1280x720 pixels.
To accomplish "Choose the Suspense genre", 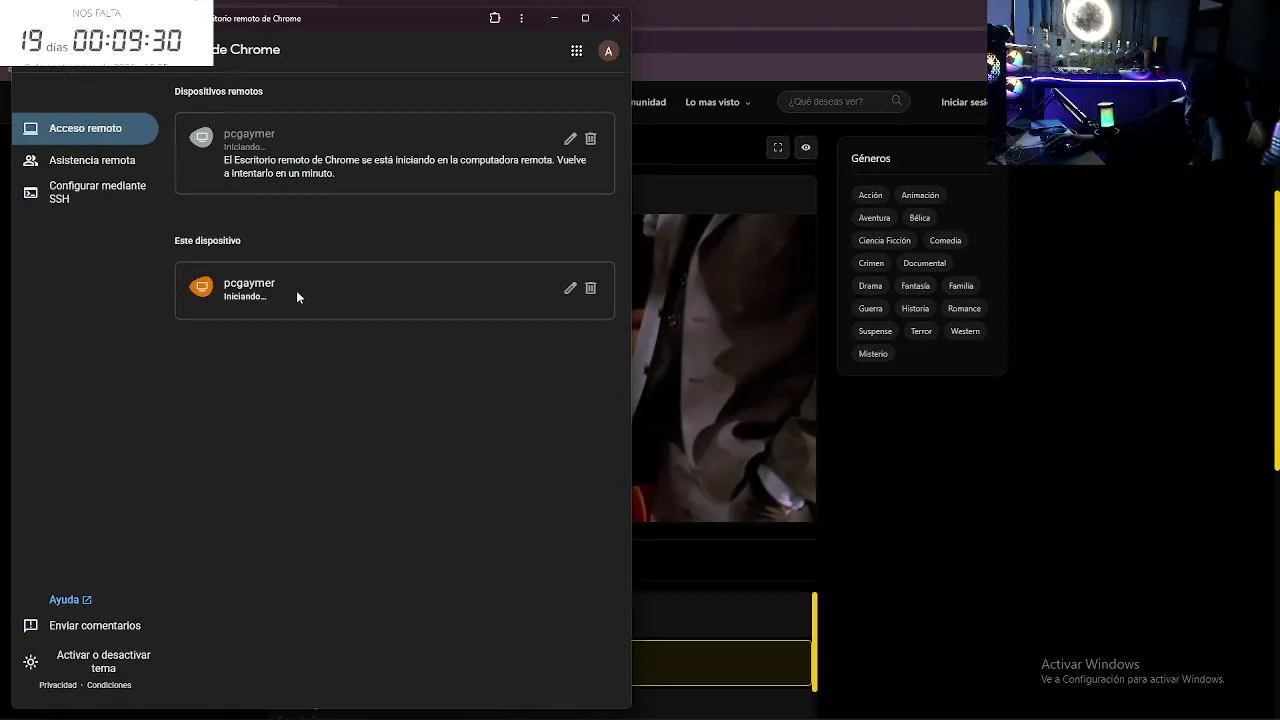I will click(x=875, y=332).
